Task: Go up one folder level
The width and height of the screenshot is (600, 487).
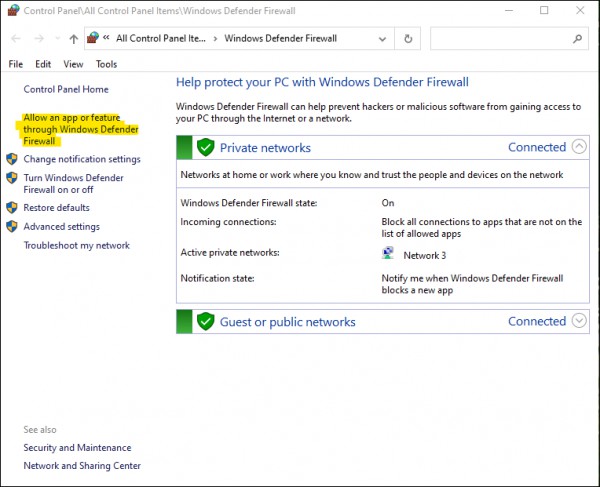Action: tap(73, 39)
